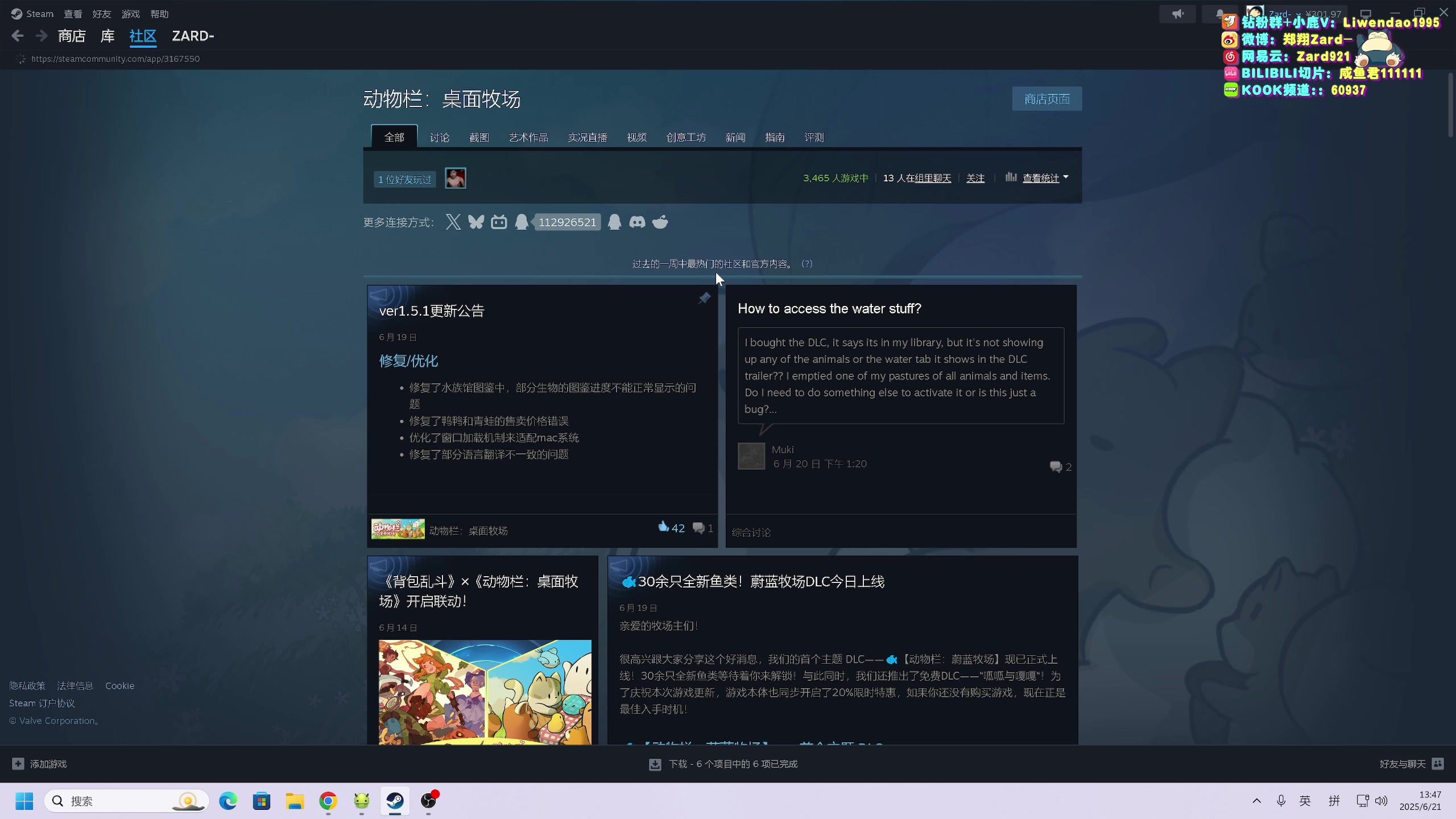Open the ZARD- profile section
The image size is (1456, 819).
(193, 36)
